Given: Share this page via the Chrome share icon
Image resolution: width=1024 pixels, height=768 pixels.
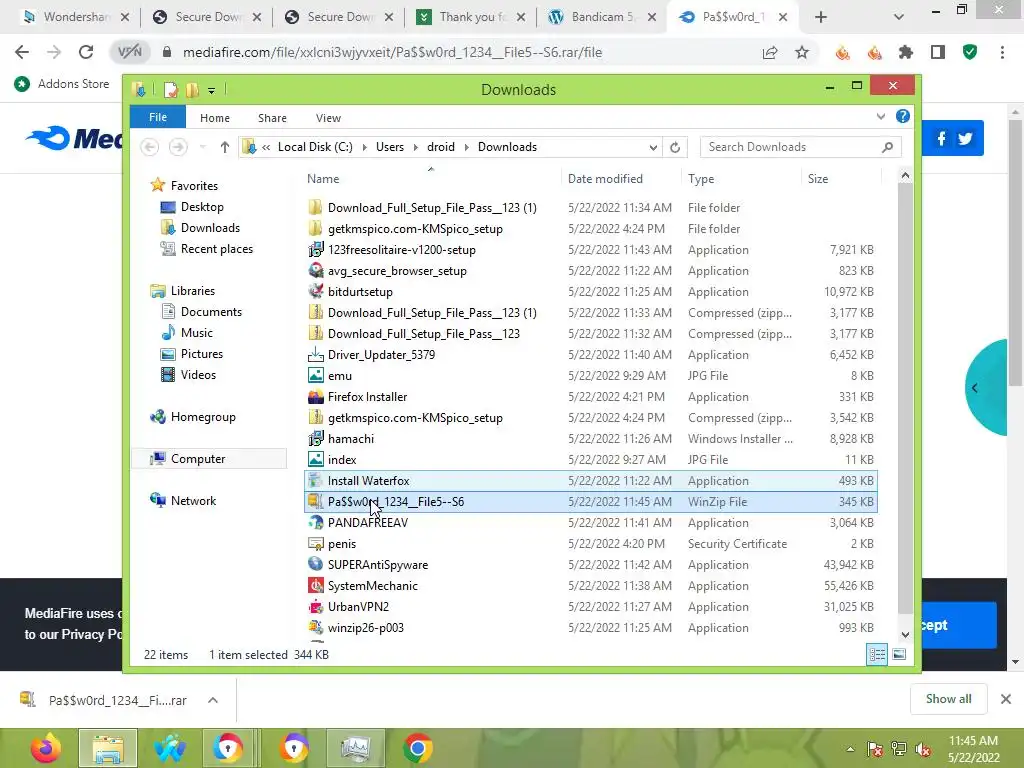Looking at the screenshot, I should tap(770, 52).
